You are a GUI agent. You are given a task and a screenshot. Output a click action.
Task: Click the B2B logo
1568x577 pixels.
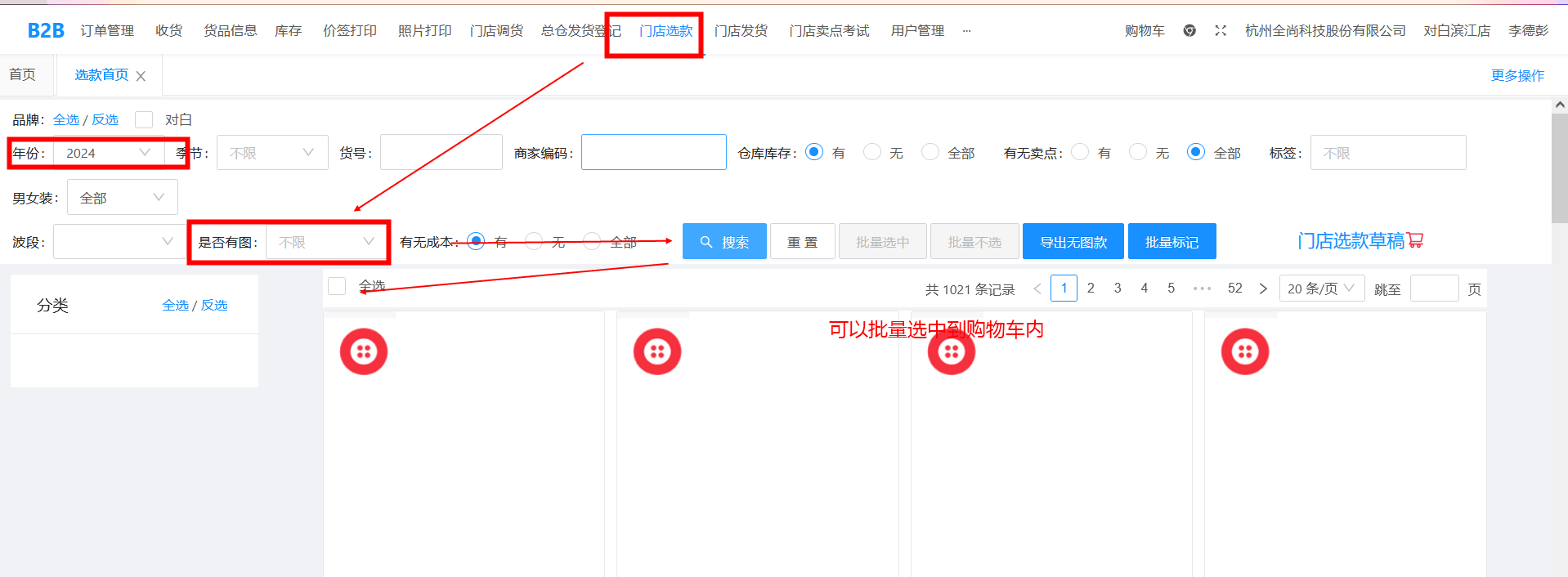coord(45,31)
